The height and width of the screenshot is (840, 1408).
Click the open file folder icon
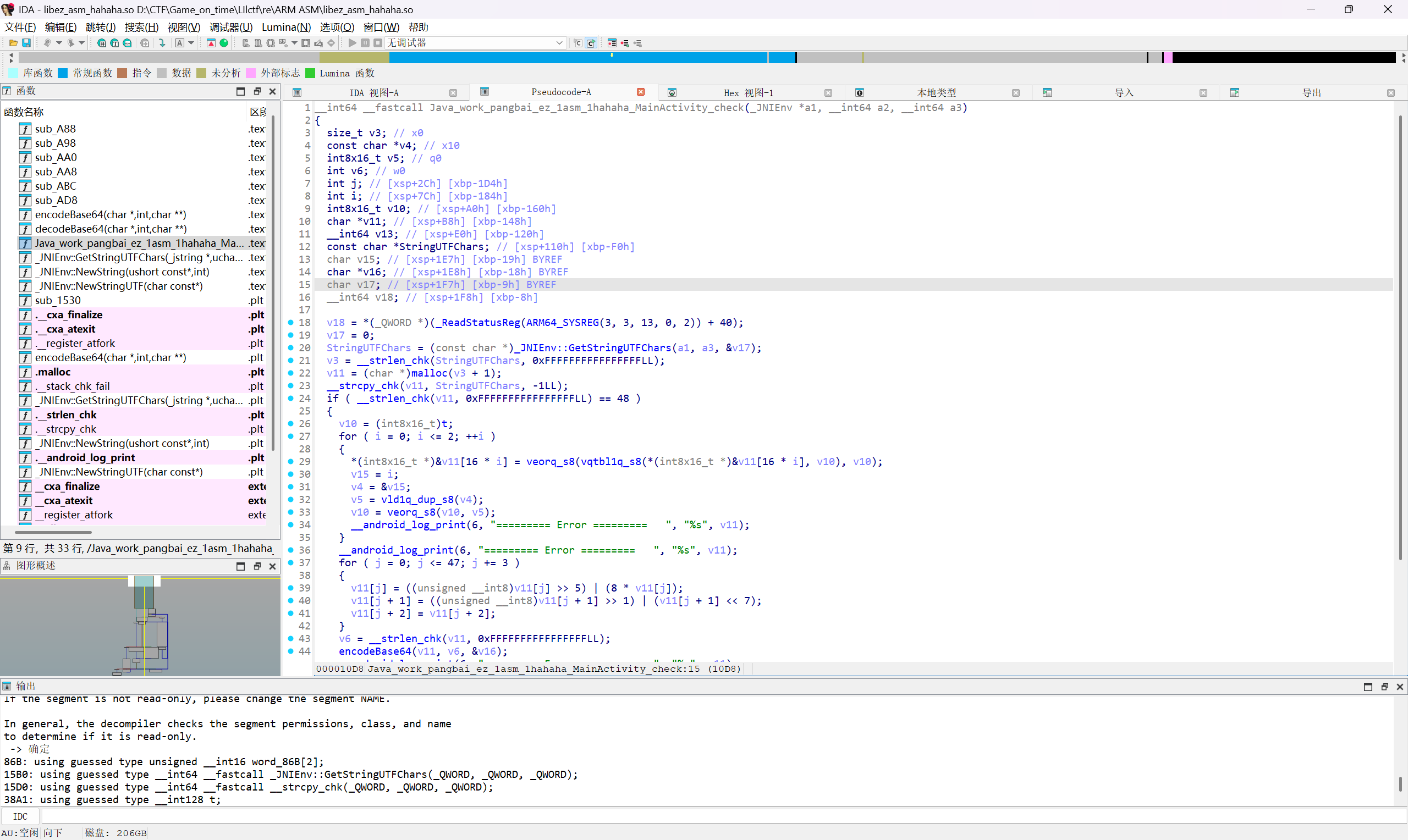click(13, 43)
